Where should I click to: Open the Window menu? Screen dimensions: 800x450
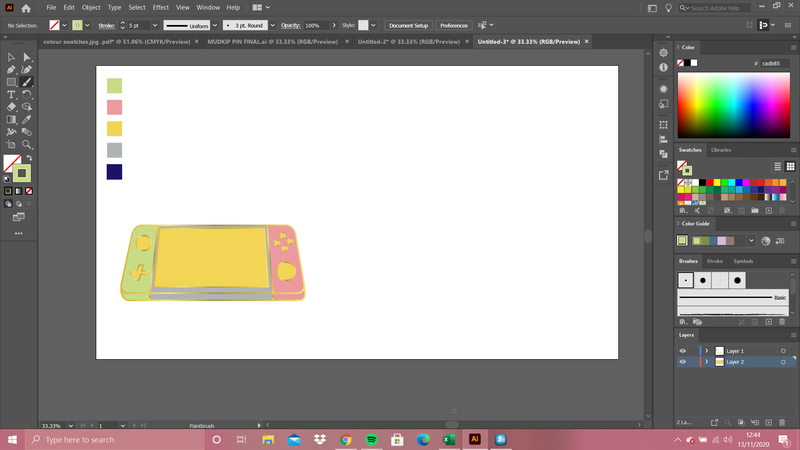coord(208,8)
